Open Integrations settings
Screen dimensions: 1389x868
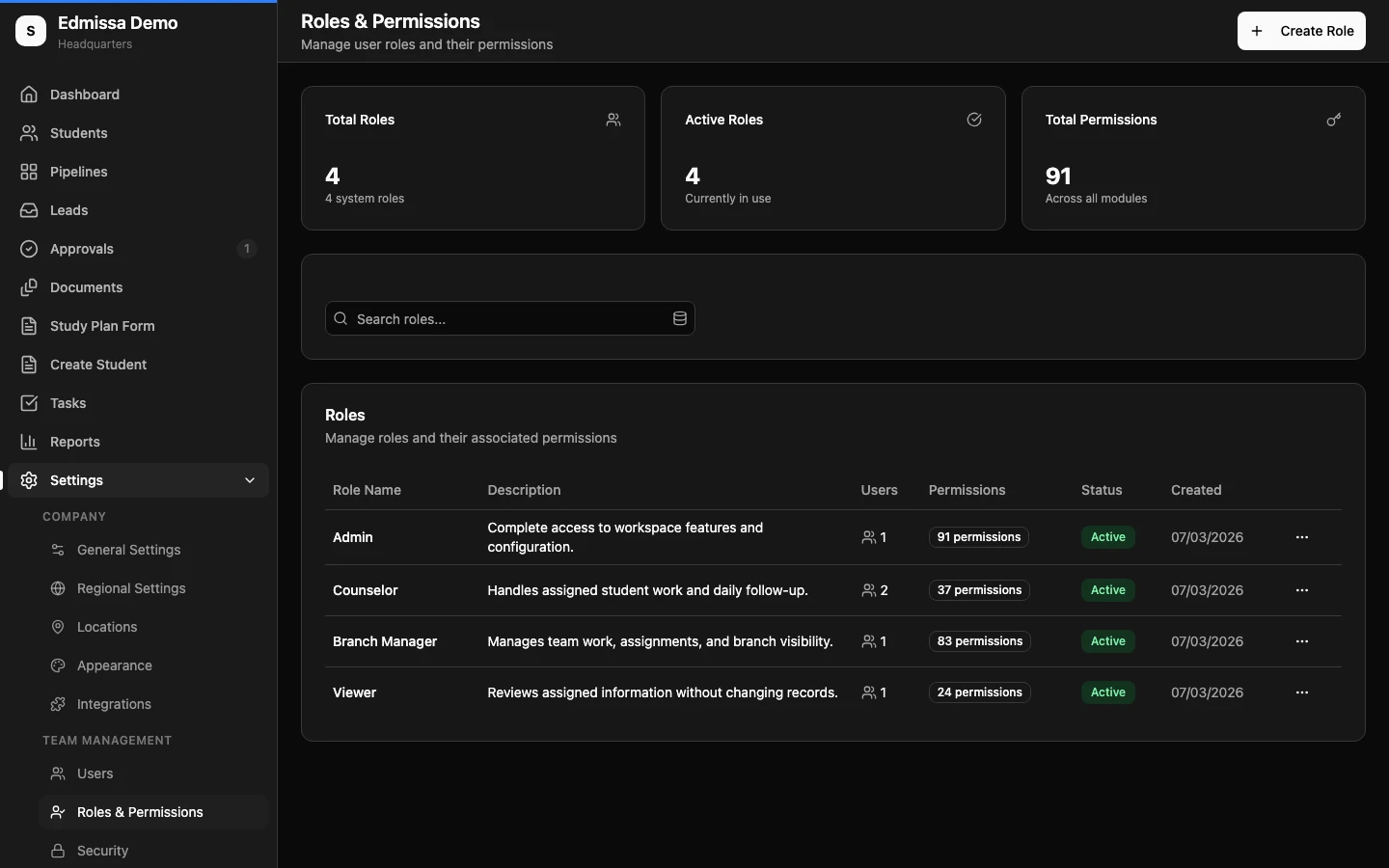[153, 704]
